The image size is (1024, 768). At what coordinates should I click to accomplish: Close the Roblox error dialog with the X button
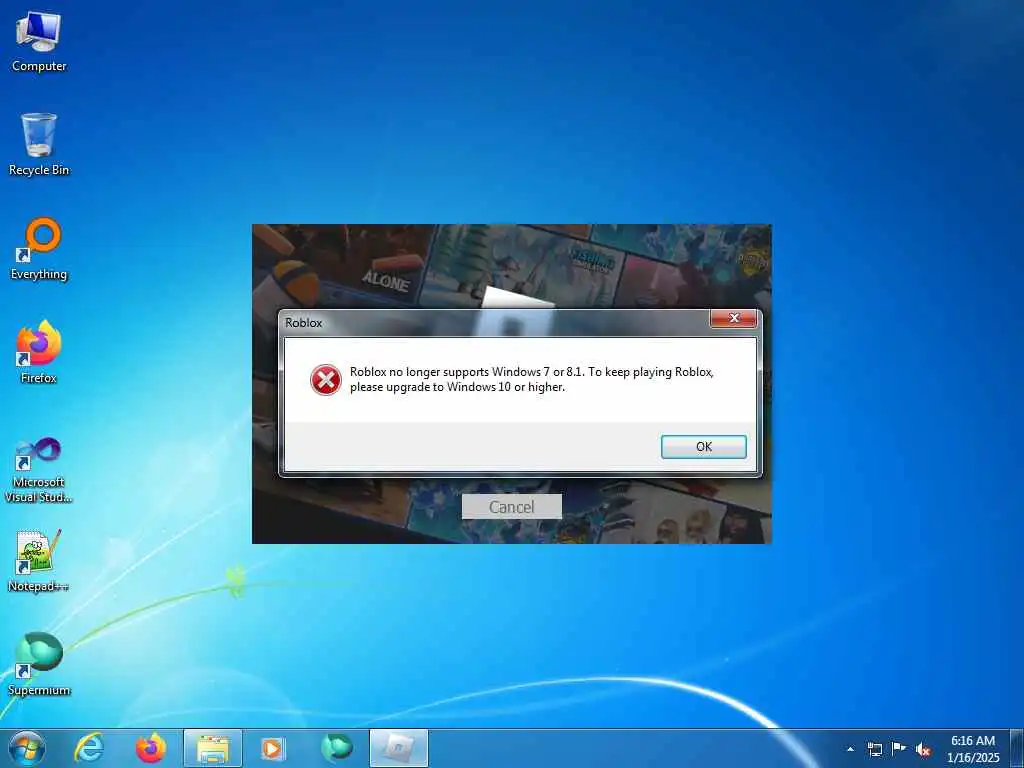733,319
